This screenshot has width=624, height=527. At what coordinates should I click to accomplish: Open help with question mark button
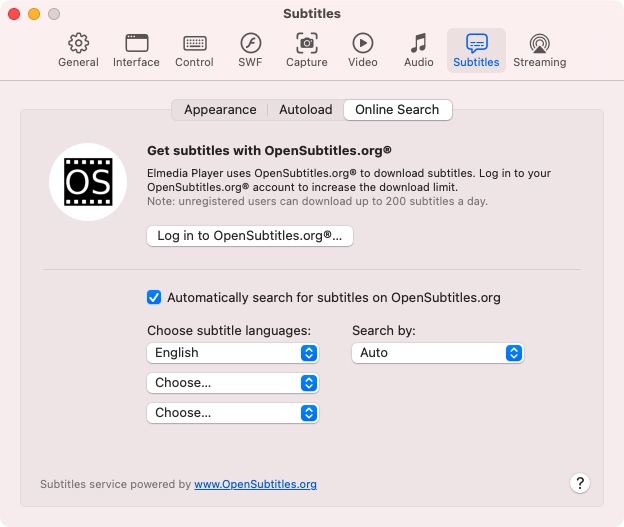pyautogui.click(x=580, y=483)
